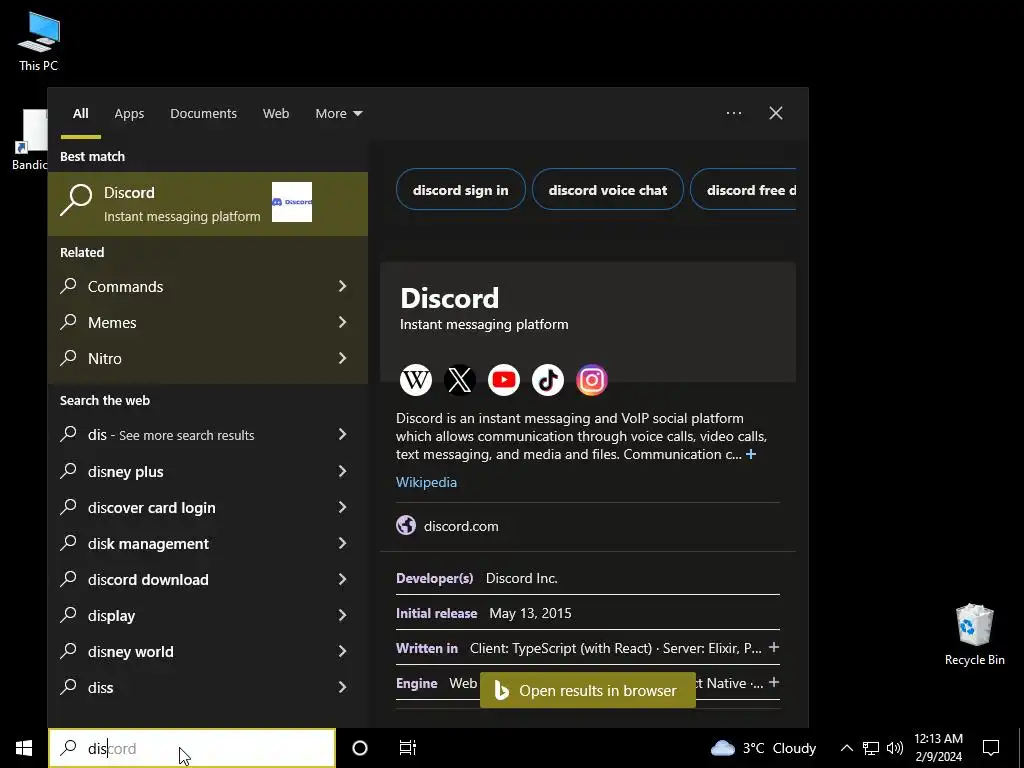Click the Developer(s) label
Image resolution: width=1024 pixels, height=768 pixels.
click(434, 578)
